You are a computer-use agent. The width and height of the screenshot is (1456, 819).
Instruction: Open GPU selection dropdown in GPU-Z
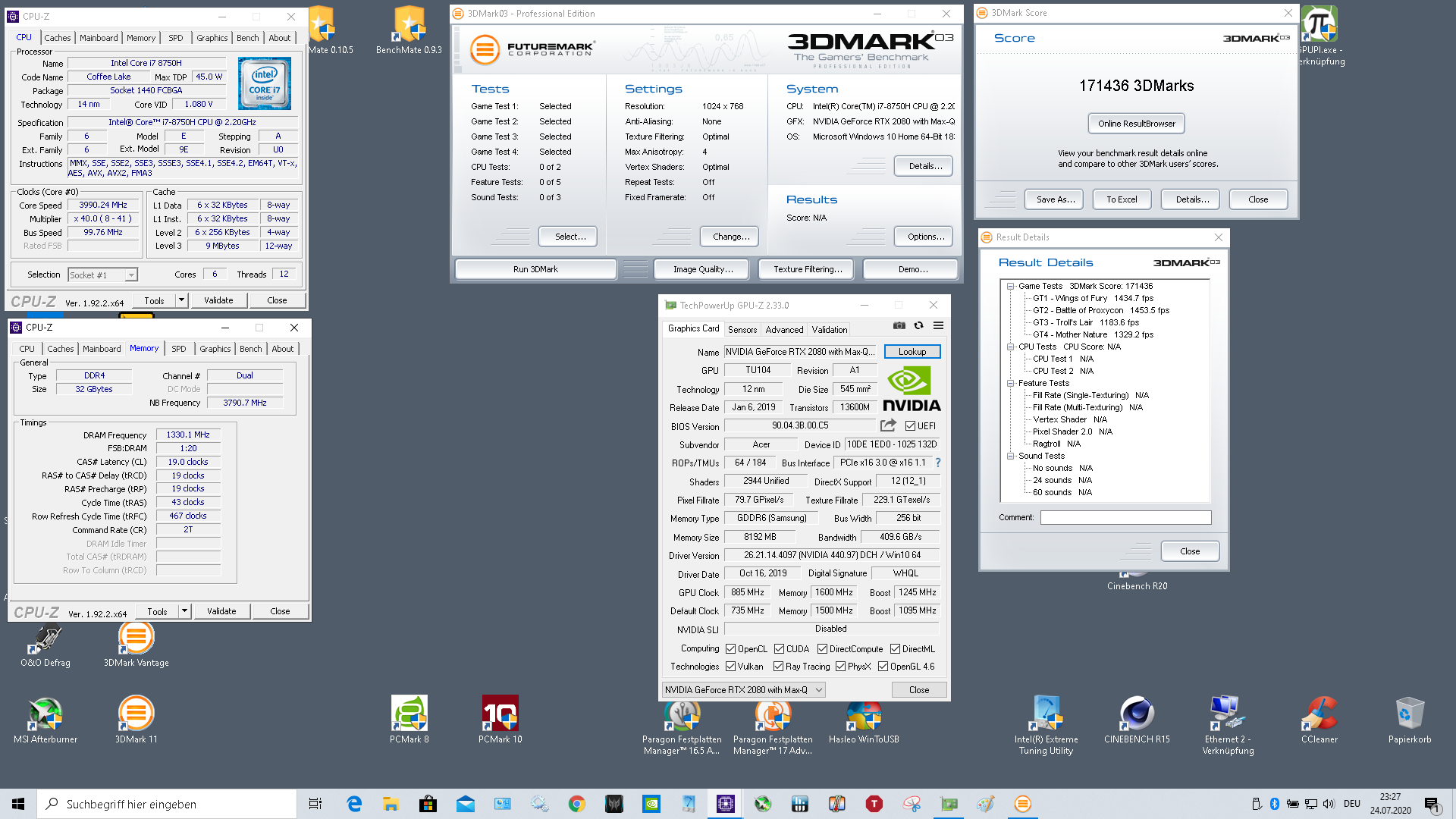743,689
